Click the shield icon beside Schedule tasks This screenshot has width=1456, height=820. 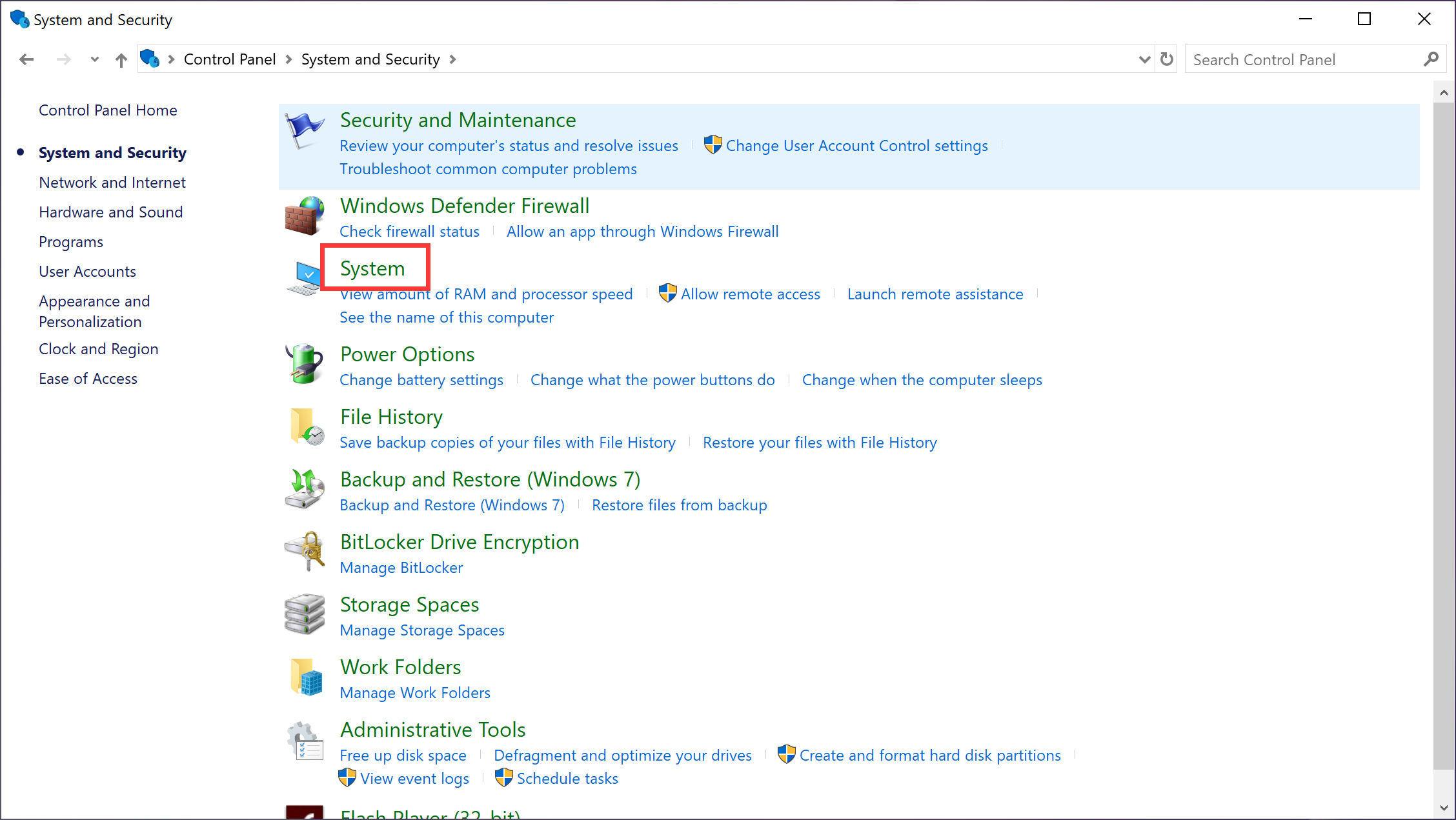tap(504, 778)
